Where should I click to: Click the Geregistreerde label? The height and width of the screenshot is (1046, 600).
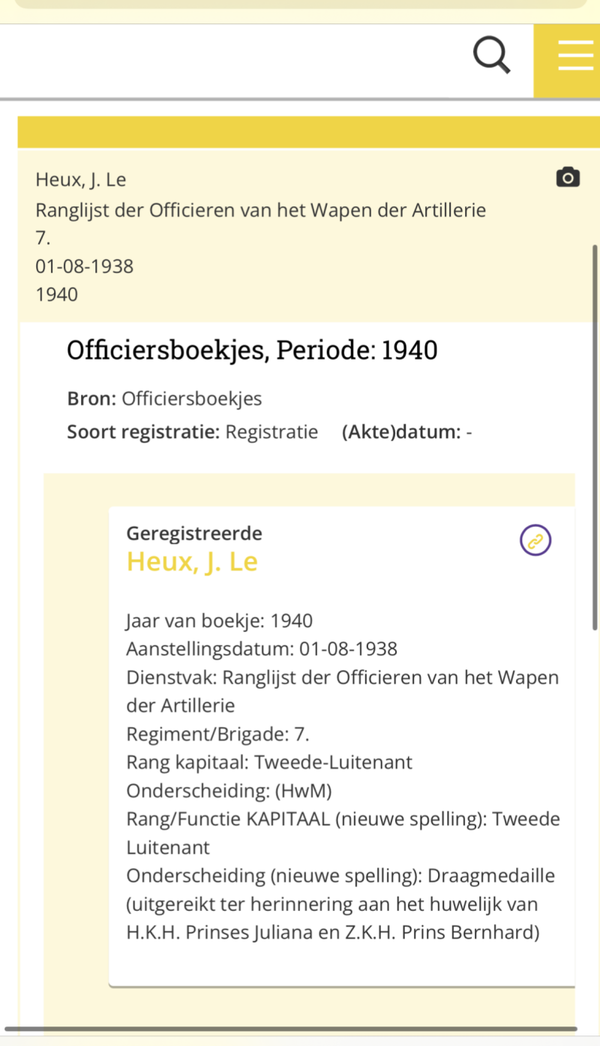(x=194, y=534)
